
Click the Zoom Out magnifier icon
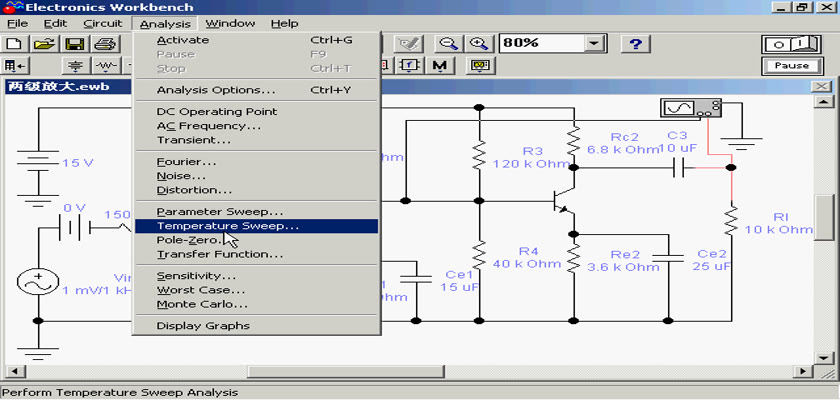[447, 44]
